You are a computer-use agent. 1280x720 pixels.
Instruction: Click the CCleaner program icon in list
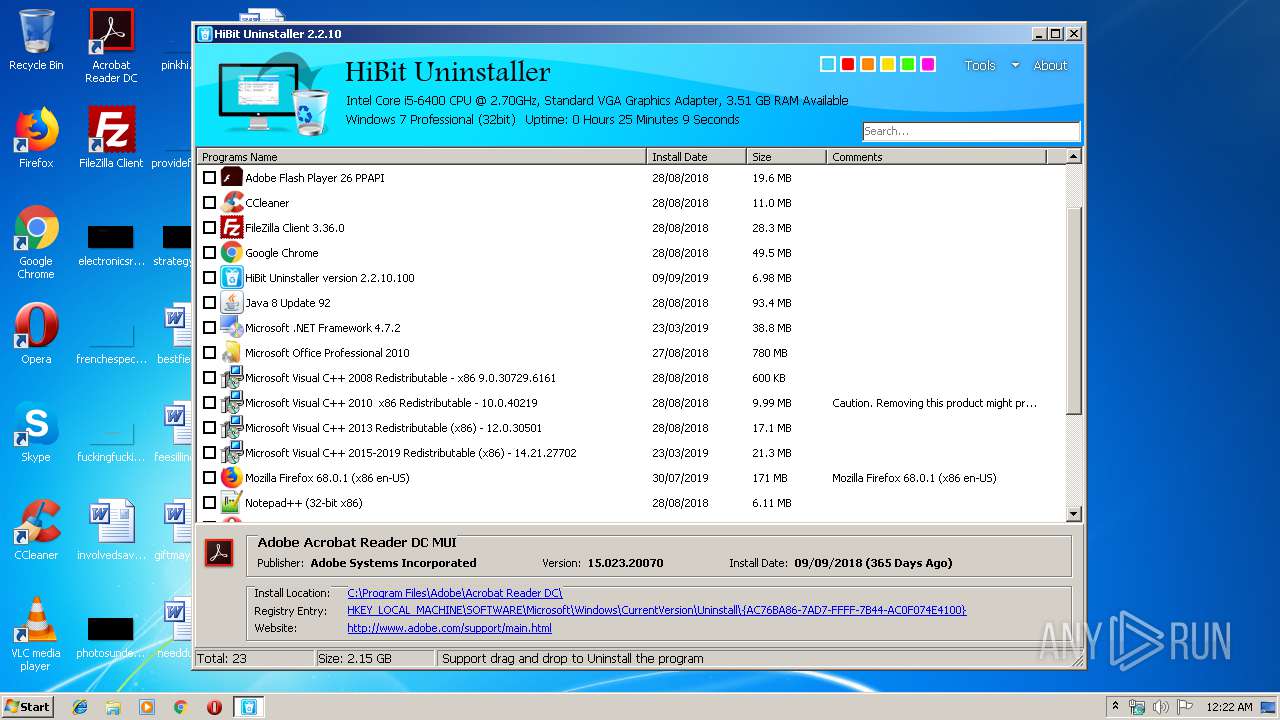click(232, 203)
